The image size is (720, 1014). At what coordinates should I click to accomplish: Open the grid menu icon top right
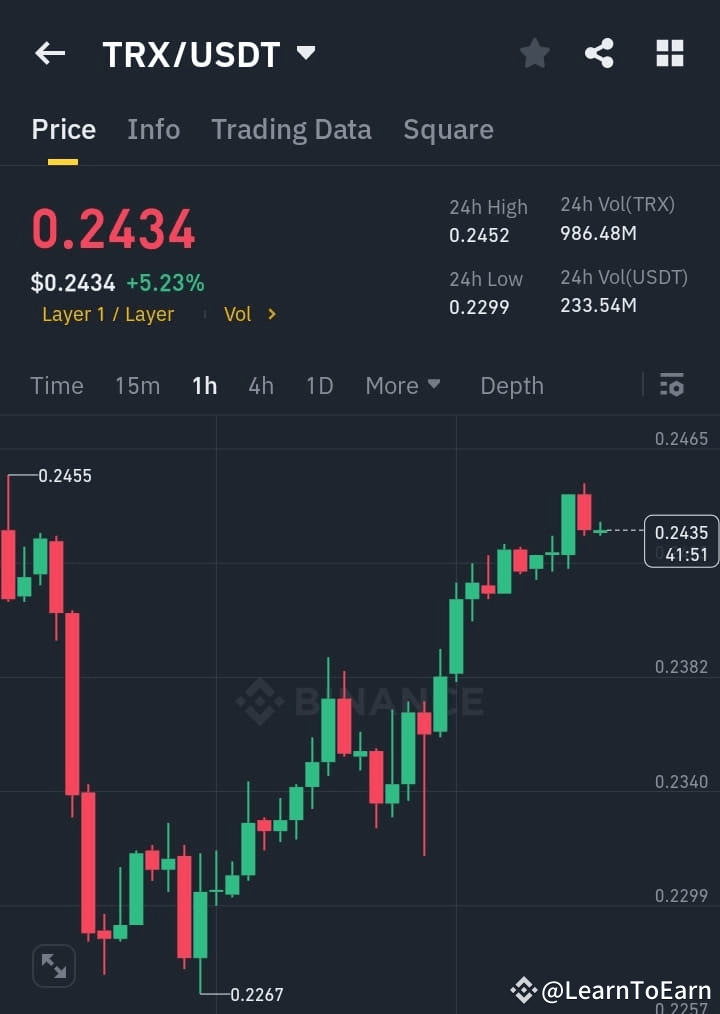[668, 53]
